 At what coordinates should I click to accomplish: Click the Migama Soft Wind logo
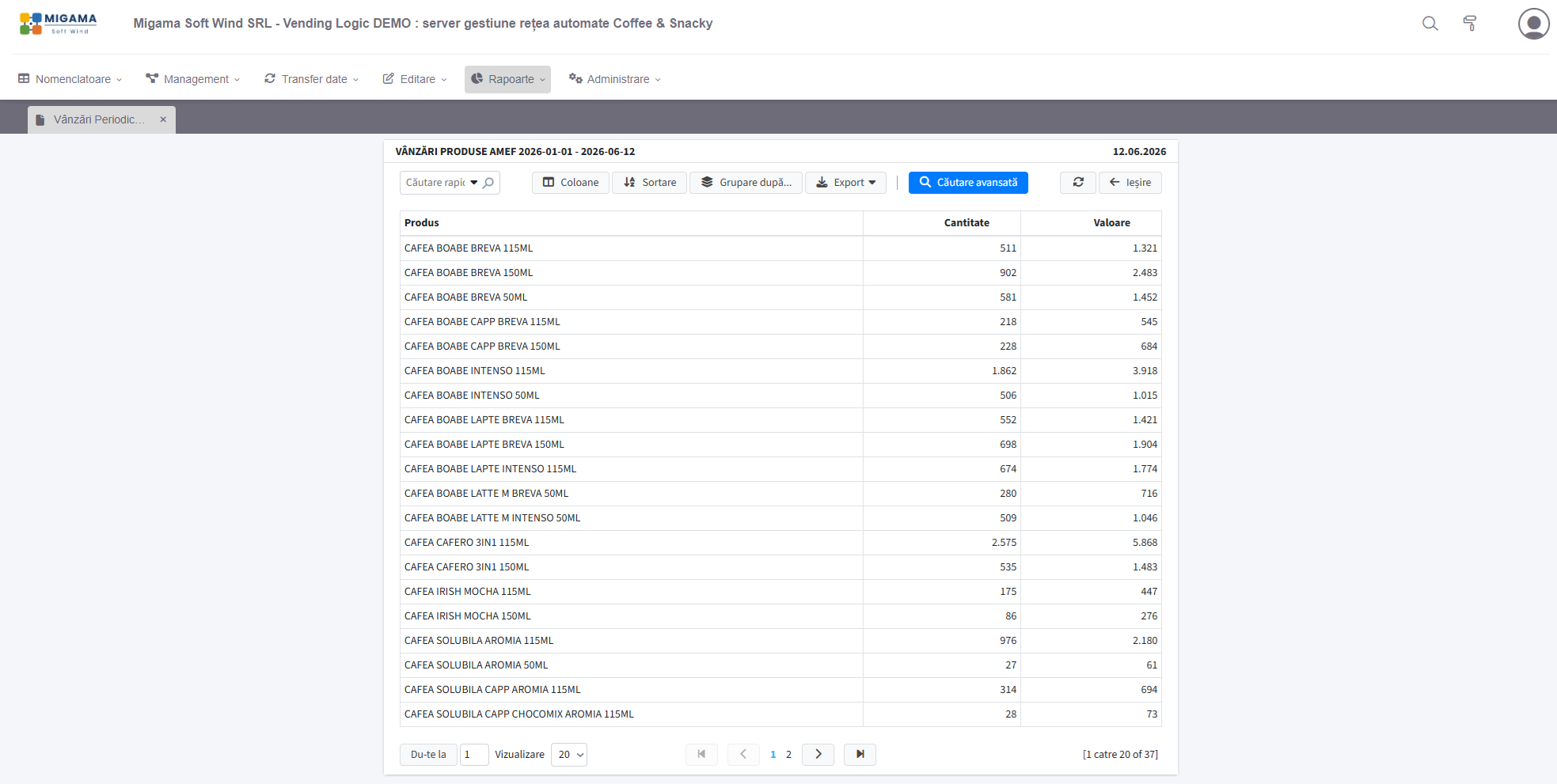58,24
